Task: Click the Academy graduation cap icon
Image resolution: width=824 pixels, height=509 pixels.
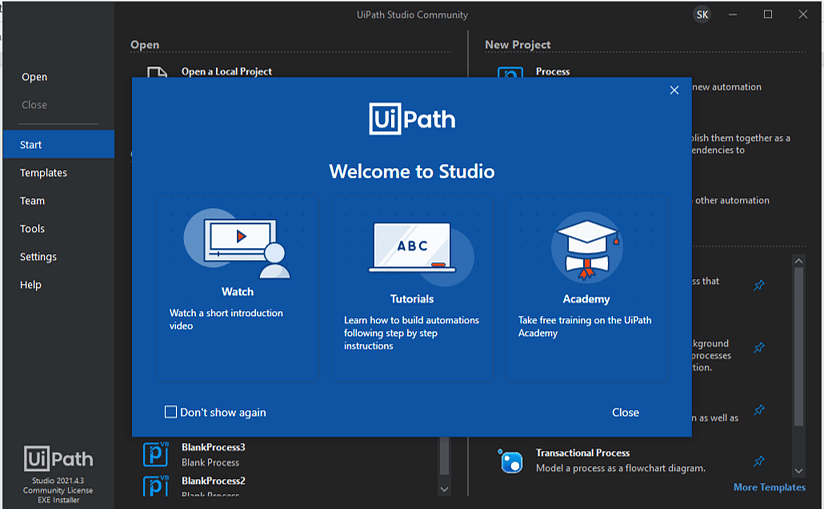Action: pyautogui.click(x=586, y=247)
